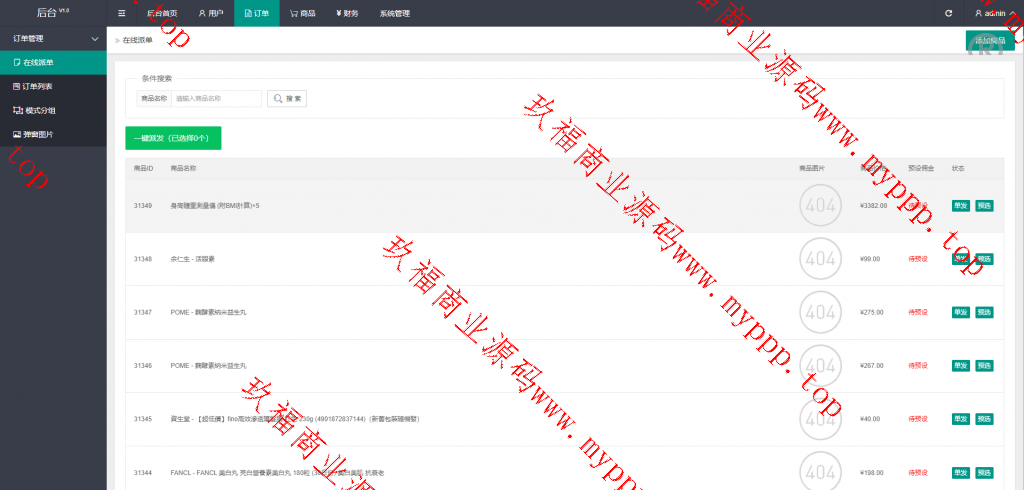Viewport: 1024px width, 490px height.
Task: Click the magnifier 搜索 search button
Action: pos(287,99)
